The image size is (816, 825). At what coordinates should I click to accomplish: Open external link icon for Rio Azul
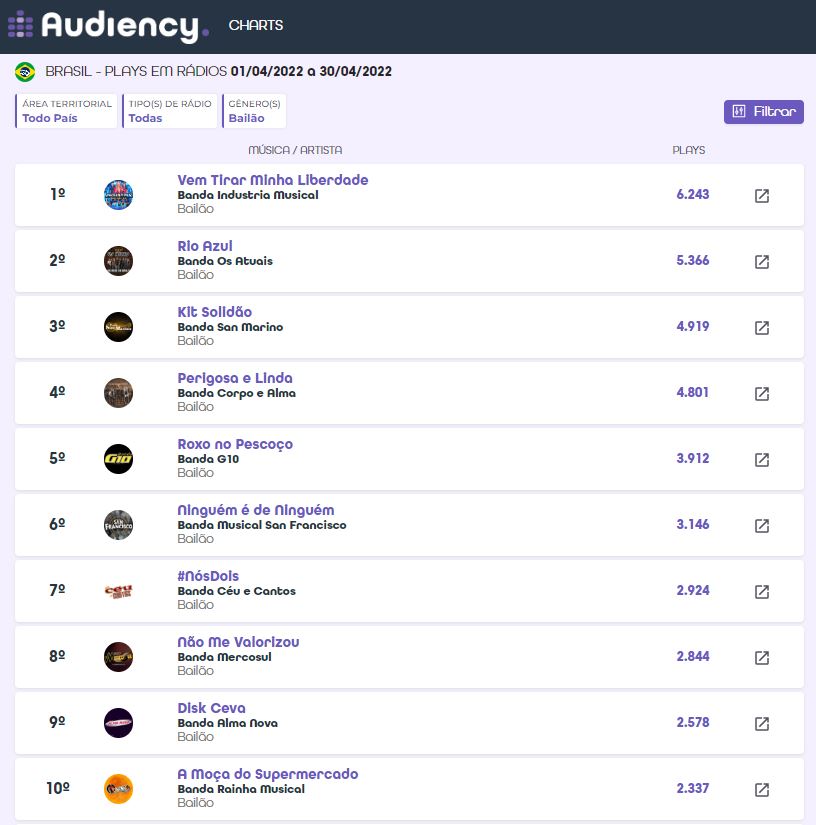pos(761,262)
